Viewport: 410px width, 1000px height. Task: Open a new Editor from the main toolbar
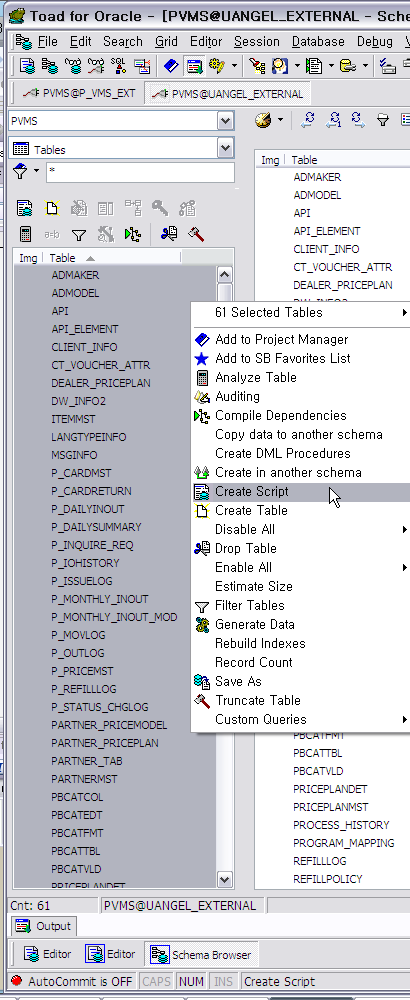tap(26, 65)
